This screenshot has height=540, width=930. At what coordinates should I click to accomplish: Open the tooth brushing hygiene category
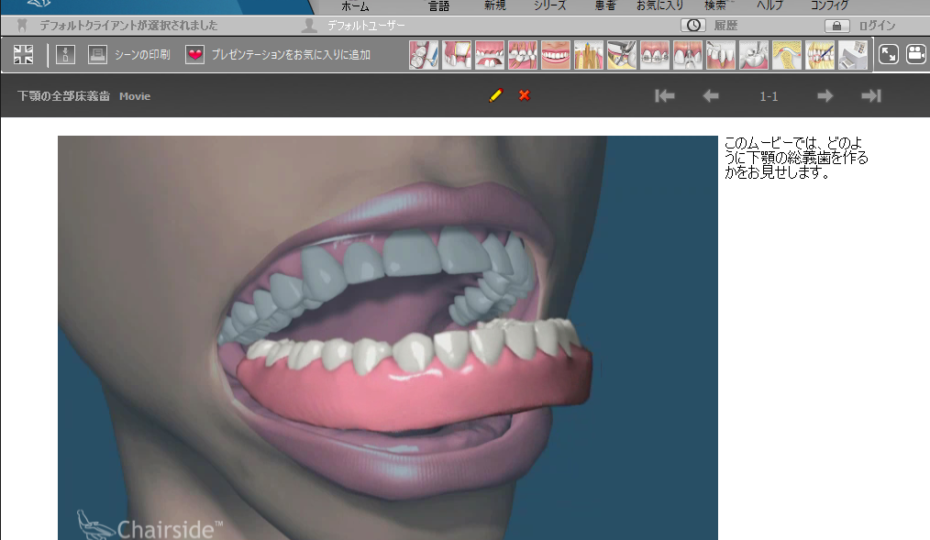(x=423, y=55)
